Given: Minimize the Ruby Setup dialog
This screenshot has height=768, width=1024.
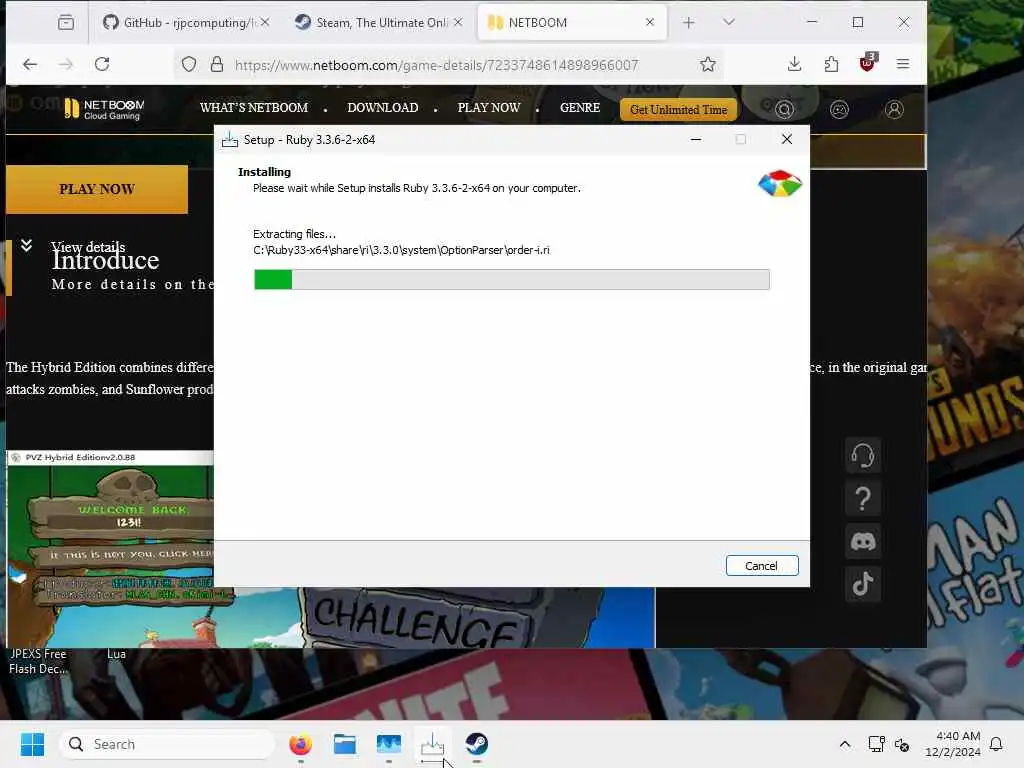Looking at the screenshot, I should 696,139.
